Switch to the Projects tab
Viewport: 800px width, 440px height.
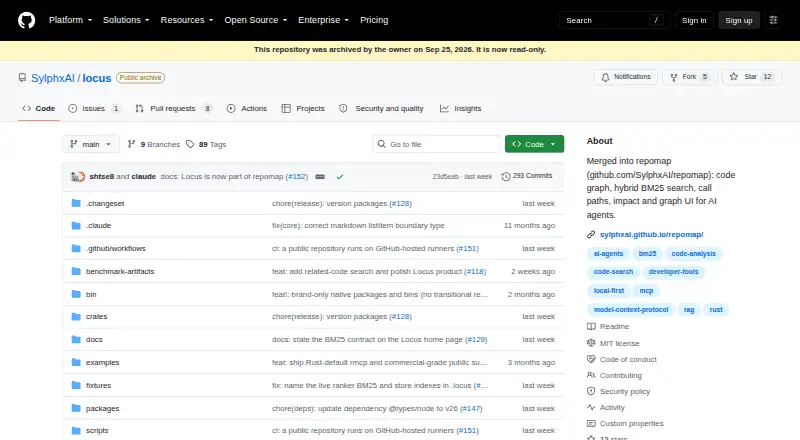point(303,108)
